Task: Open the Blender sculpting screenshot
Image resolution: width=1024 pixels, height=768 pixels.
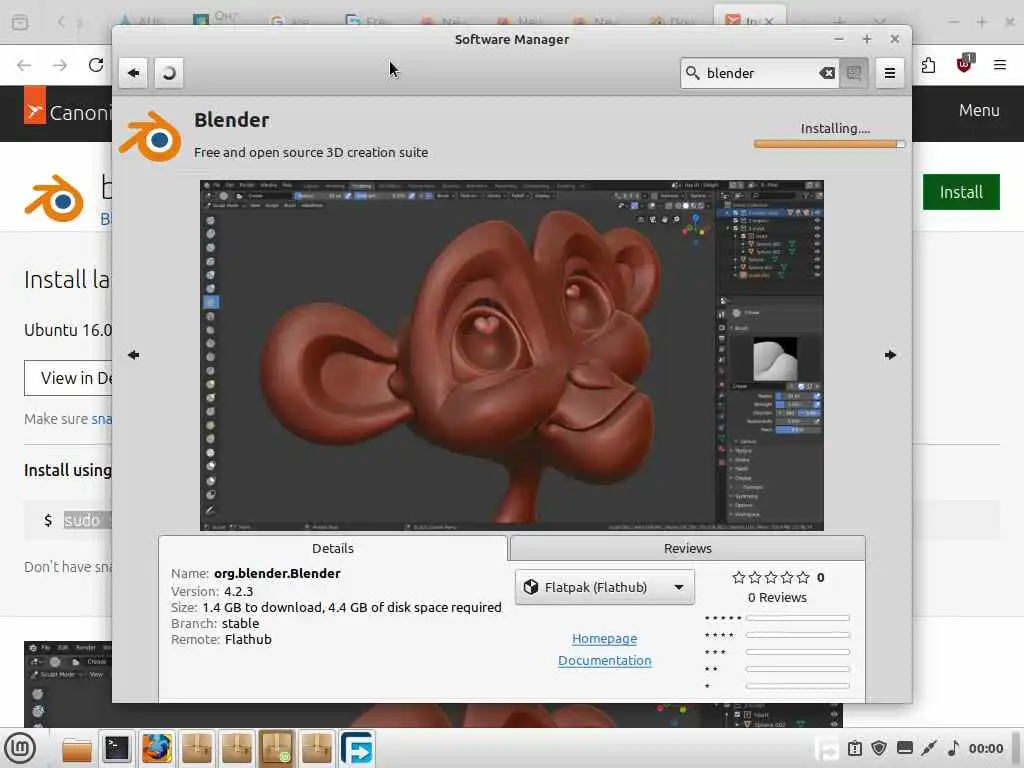Action: click(x=512, y=355)
